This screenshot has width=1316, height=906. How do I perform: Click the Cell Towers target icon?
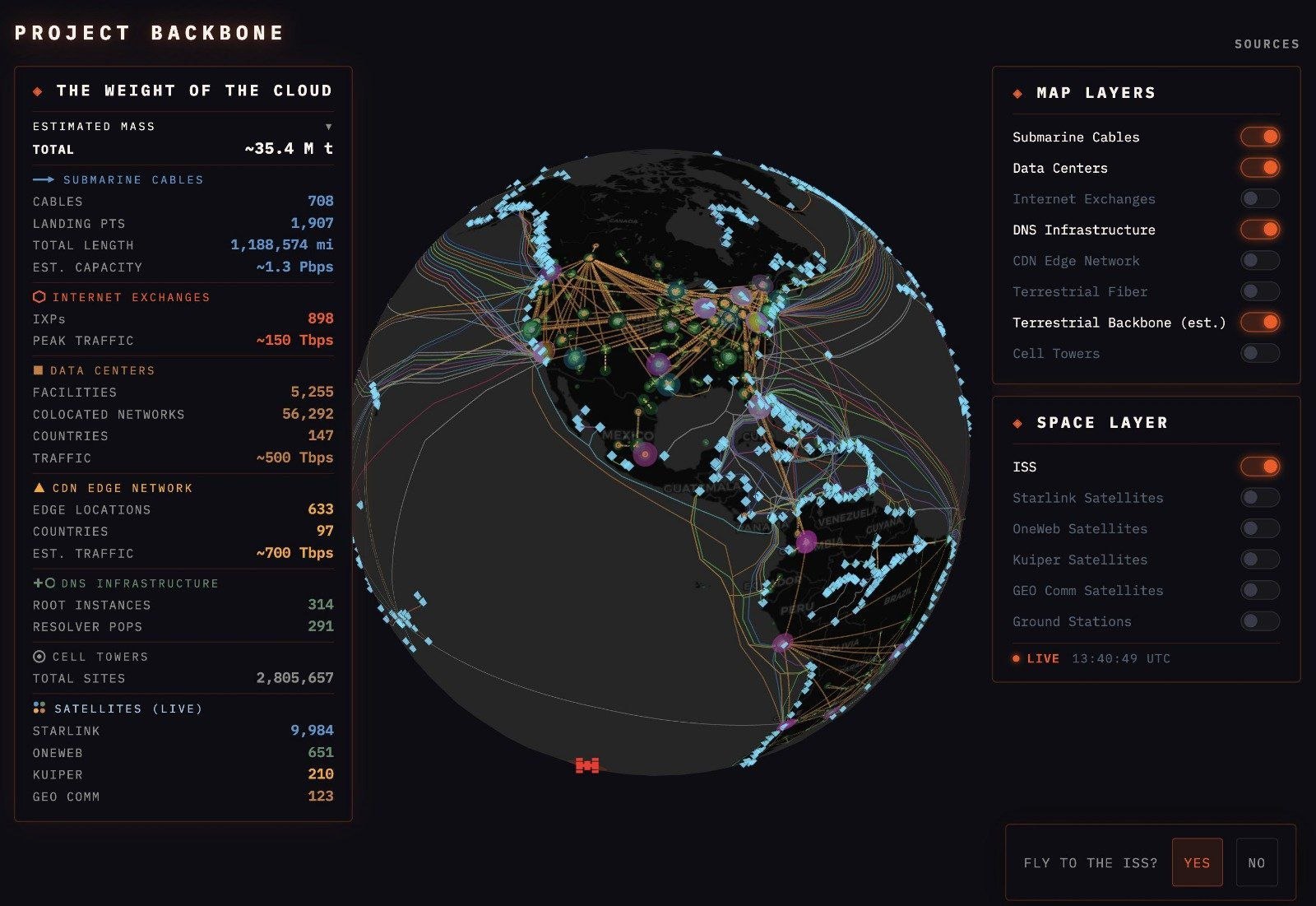(x=39, y=657)
